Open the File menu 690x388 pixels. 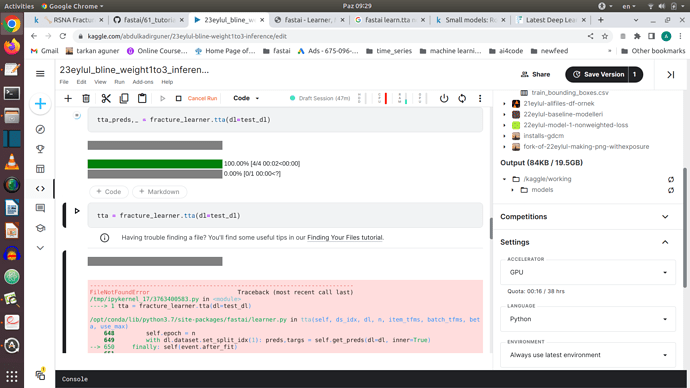pyautogui.click(x=64, y=82)
